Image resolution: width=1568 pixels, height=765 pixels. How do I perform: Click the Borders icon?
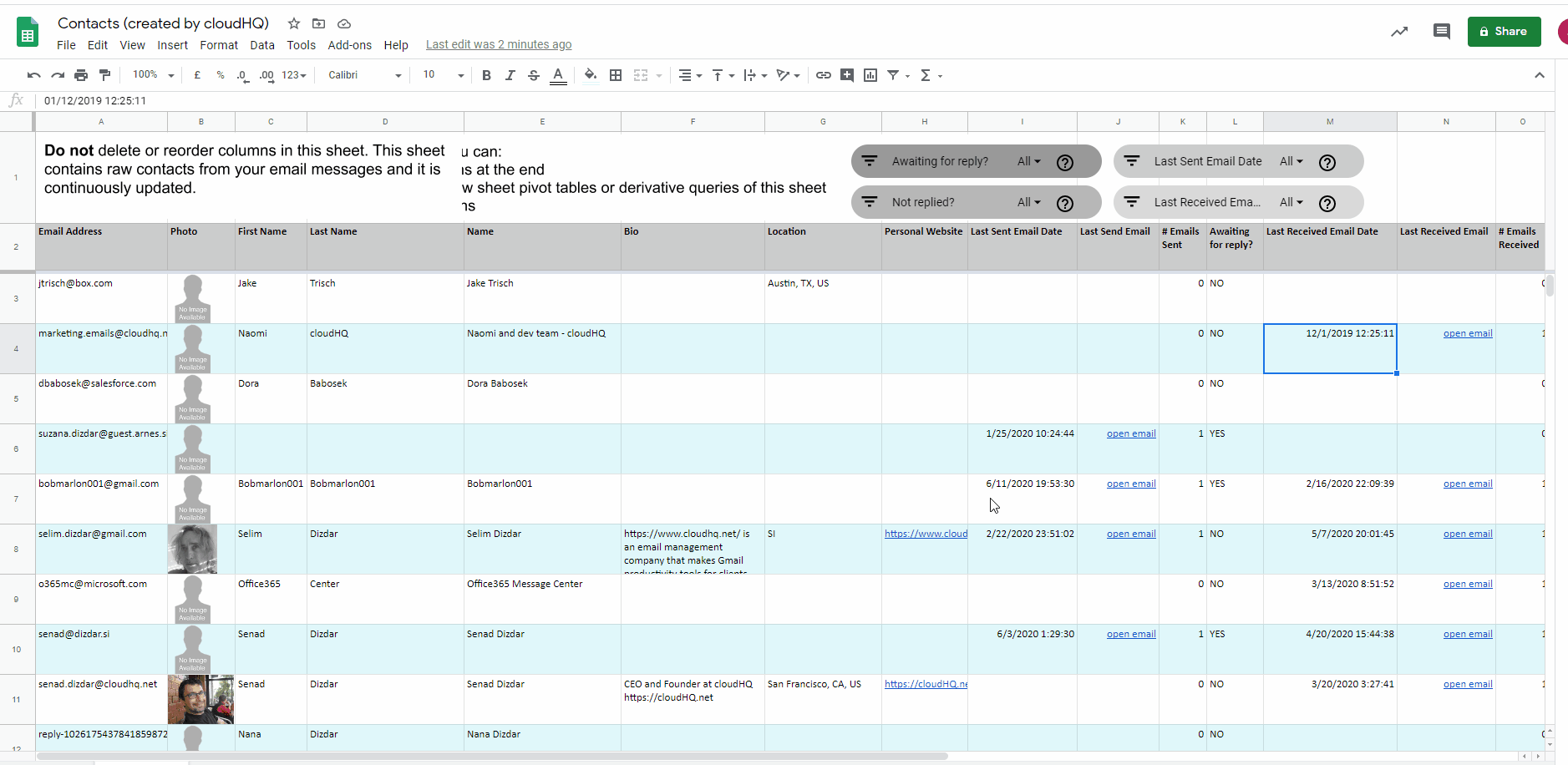(616, 75)
